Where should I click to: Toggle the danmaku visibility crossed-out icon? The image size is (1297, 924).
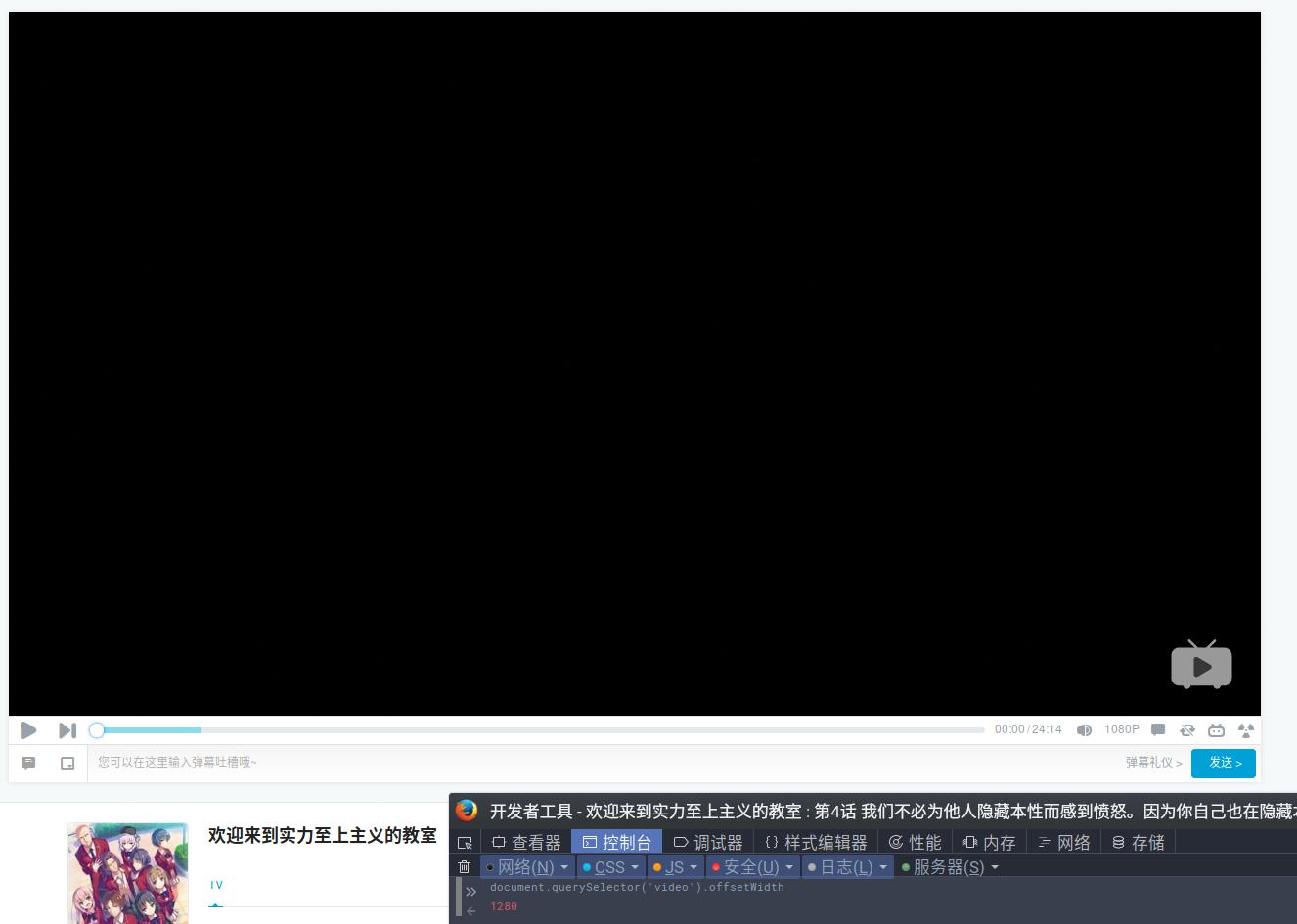click(x=1187, y=729)
